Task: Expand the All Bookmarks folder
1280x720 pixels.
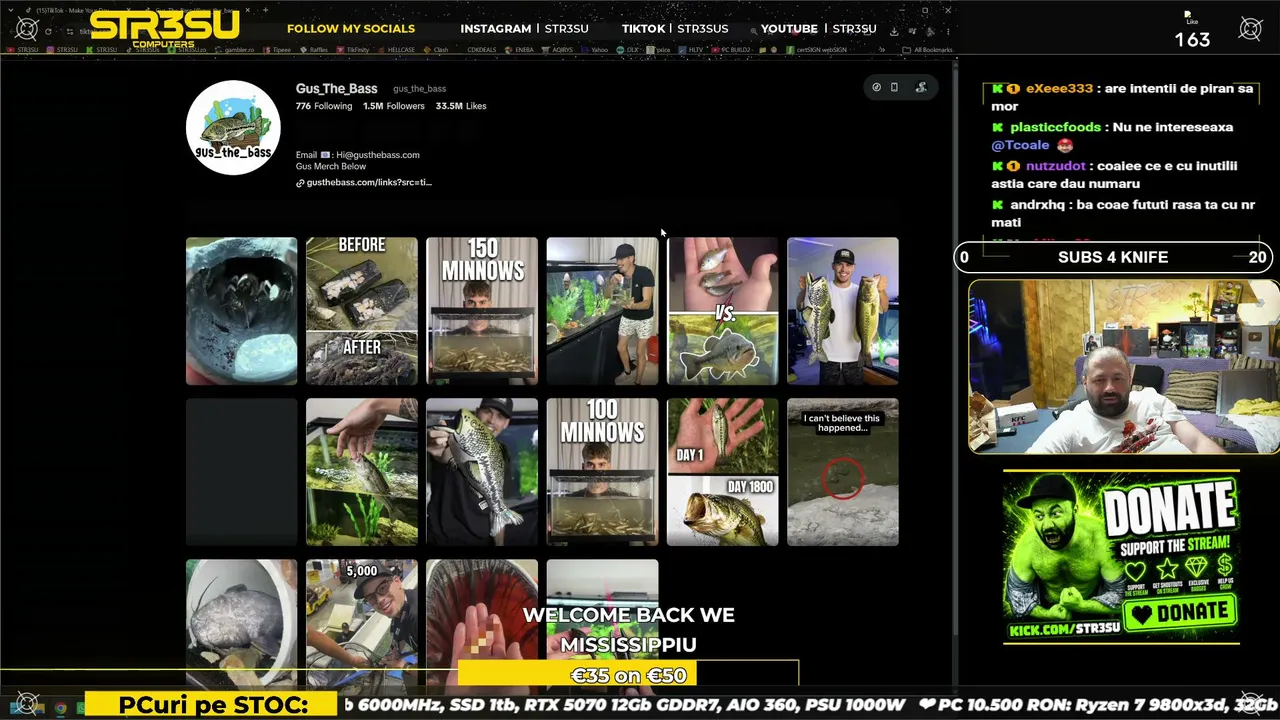Action: click(925, 49)
